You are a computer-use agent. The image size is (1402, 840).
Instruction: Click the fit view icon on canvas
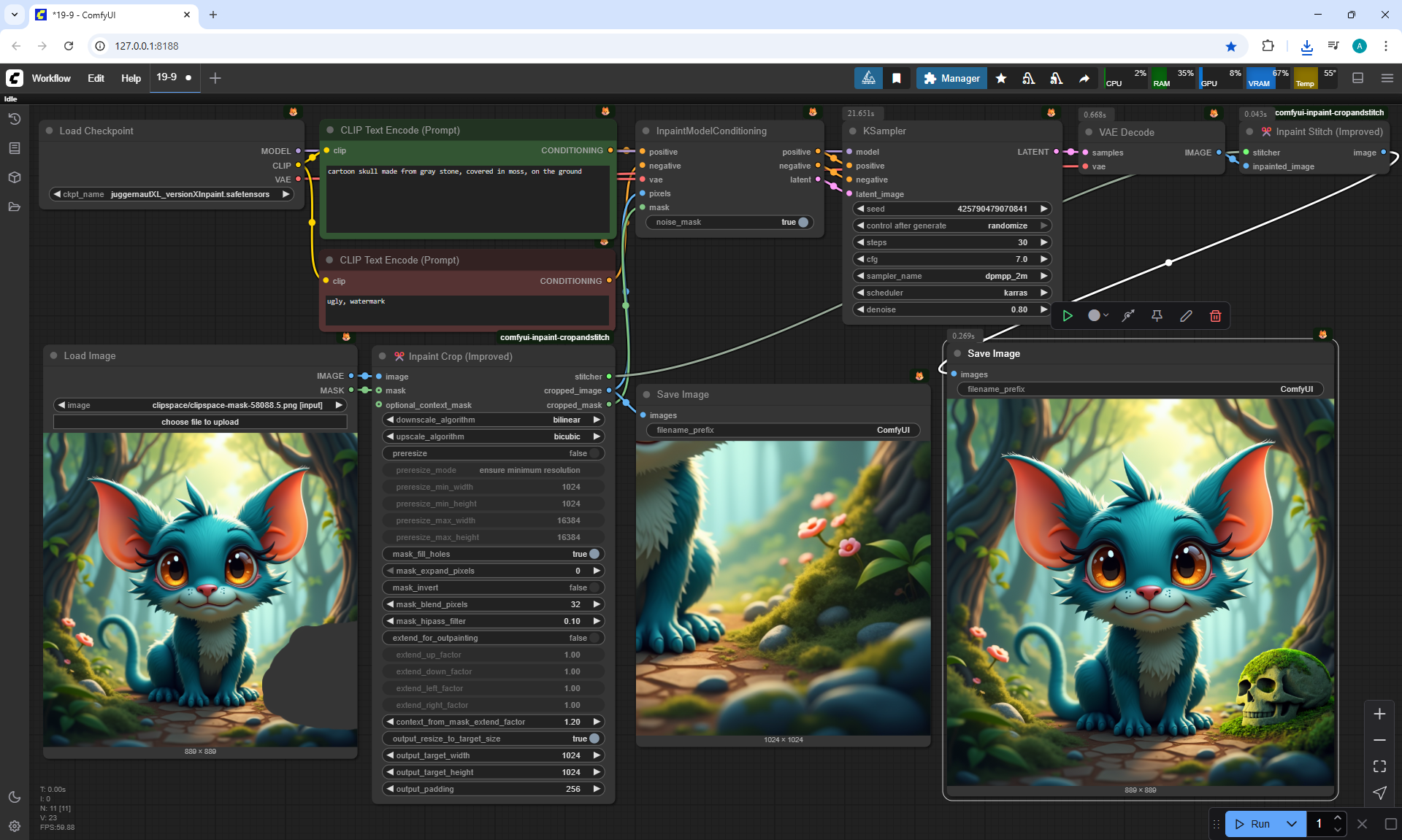(x=1379, y=766)
